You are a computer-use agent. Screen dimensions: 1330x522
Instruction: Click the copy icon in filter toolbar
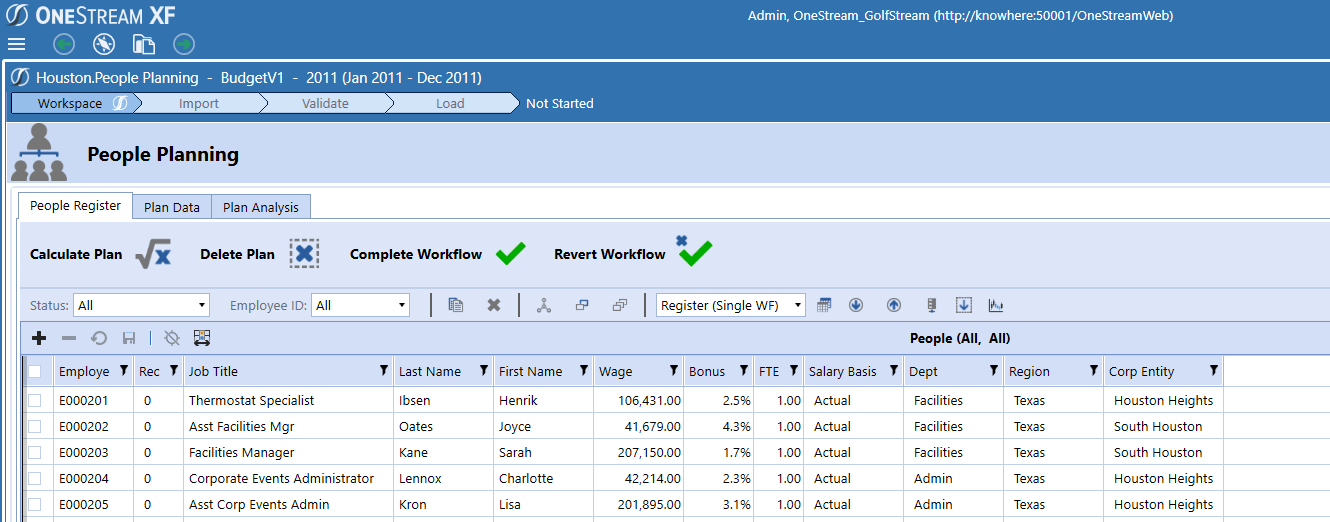(456, 305)
